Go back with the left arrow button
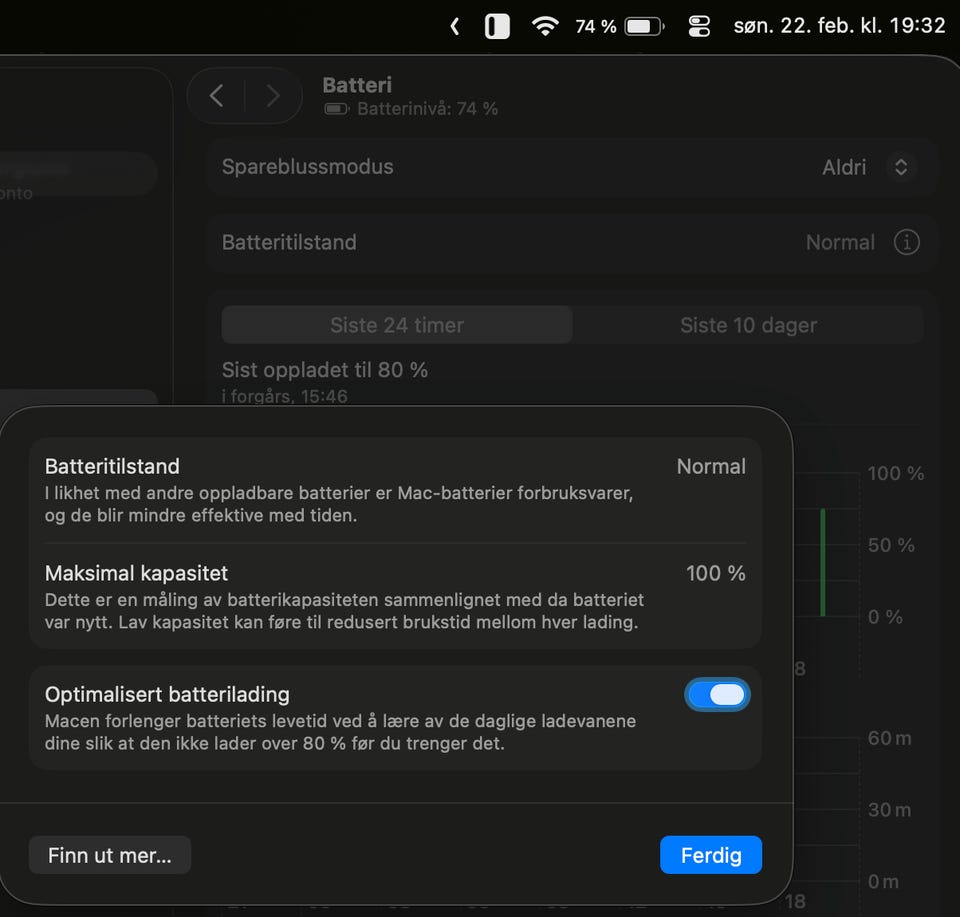960x917 pixels. click(x=216, y=96)
